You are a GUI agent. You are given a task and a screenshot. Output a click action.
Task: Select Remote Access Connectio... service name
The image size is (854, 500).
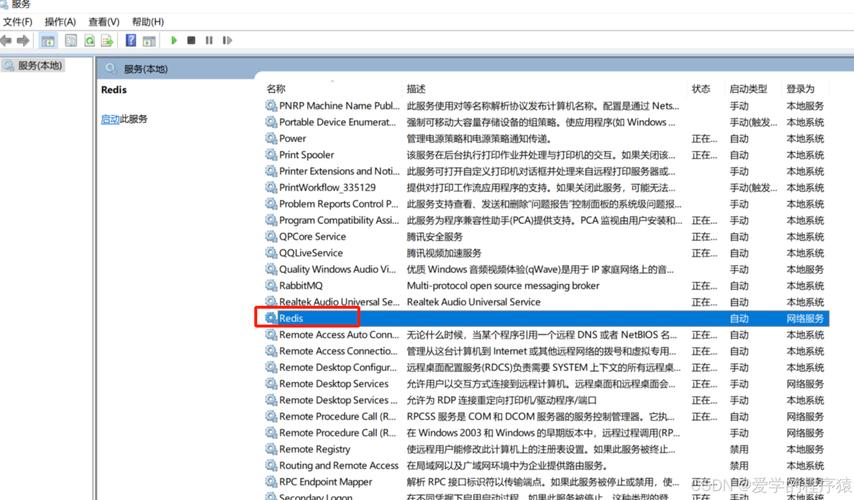click(339, 351)
